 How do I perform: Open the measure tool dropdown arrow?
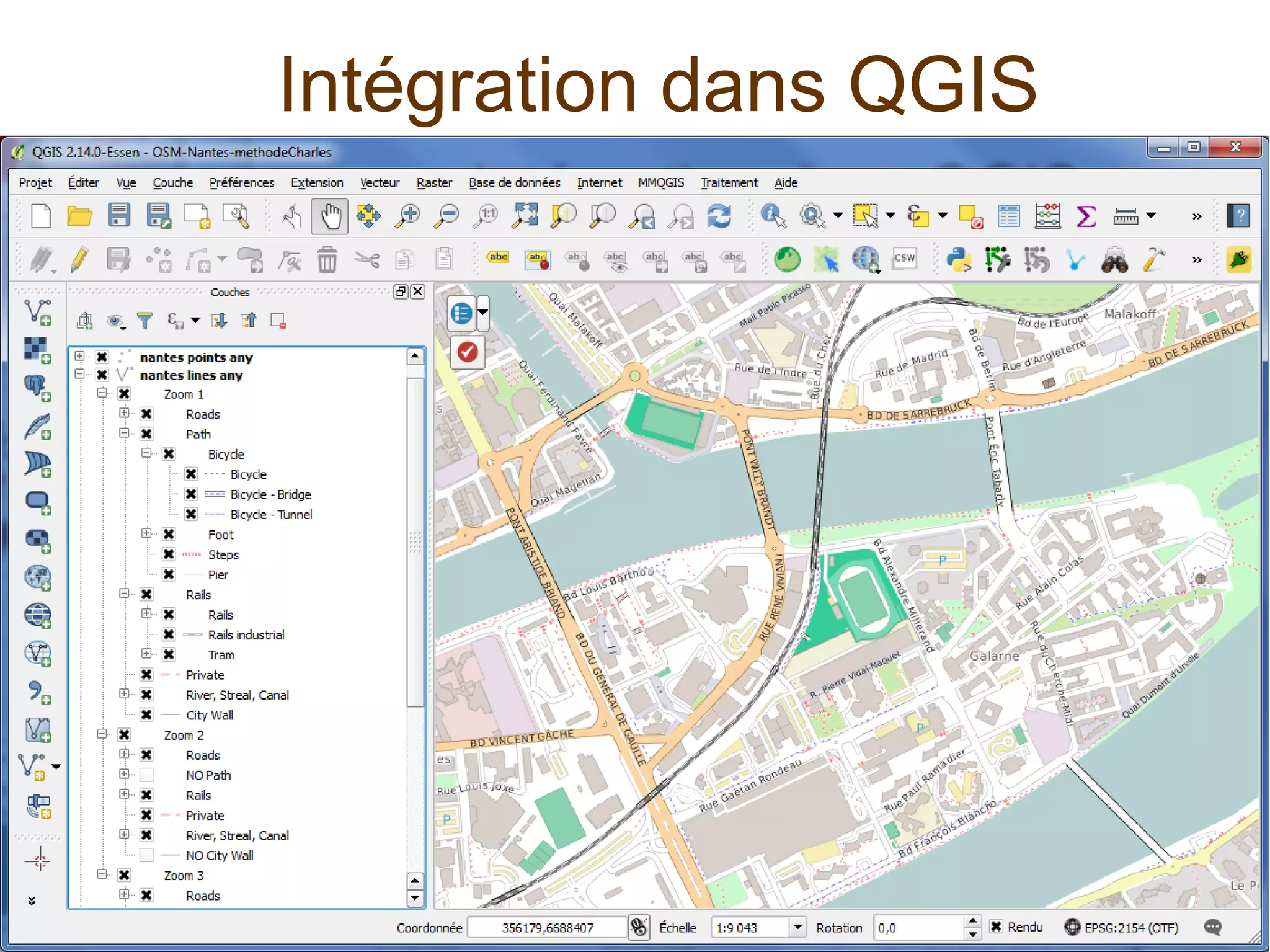[1152, 216]
